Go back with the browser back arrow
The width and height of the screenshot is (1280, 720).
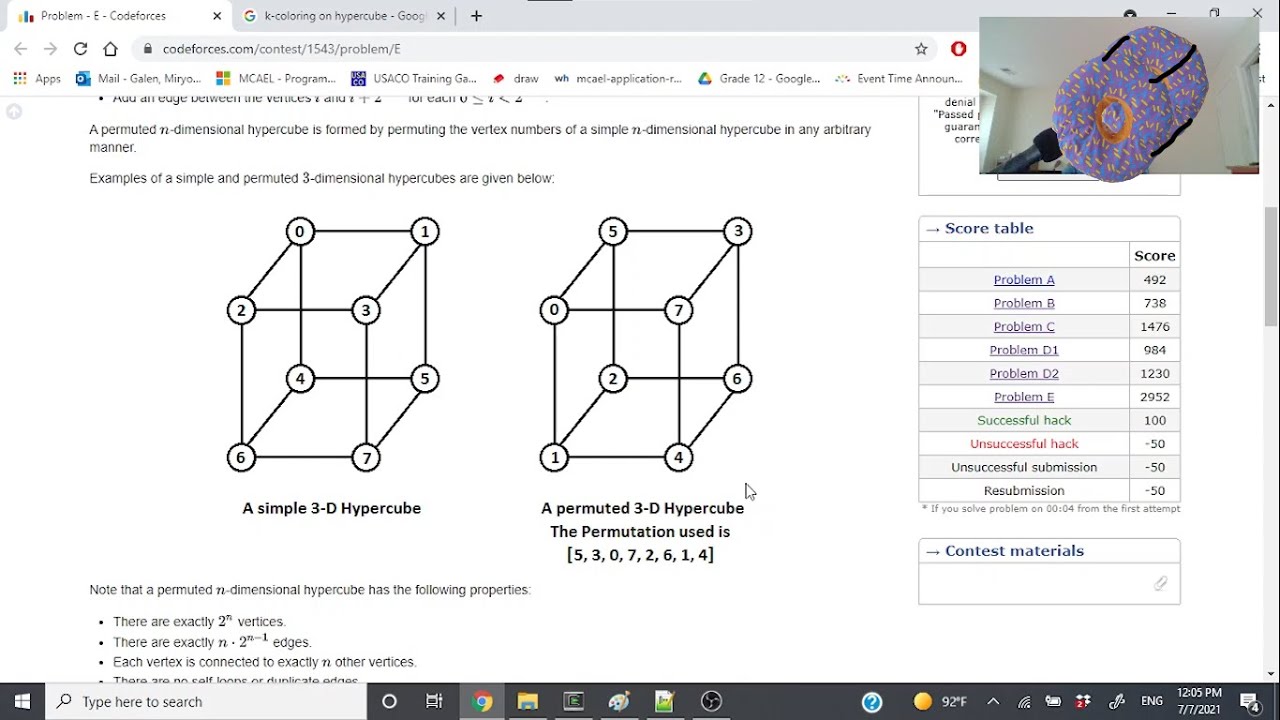21,48
